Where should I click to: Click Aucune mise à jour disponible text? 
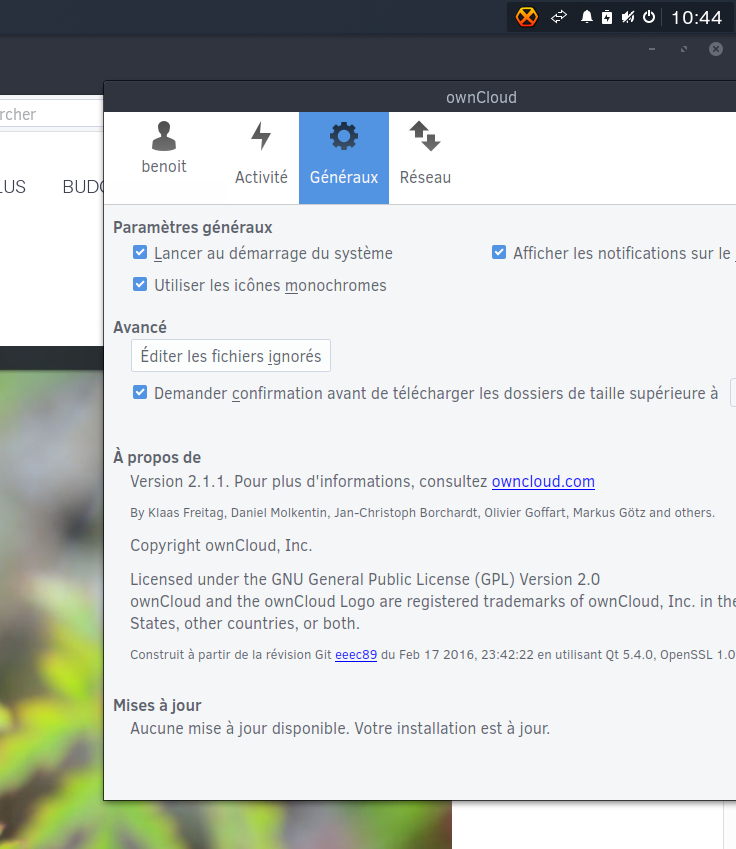coord(340,728)
